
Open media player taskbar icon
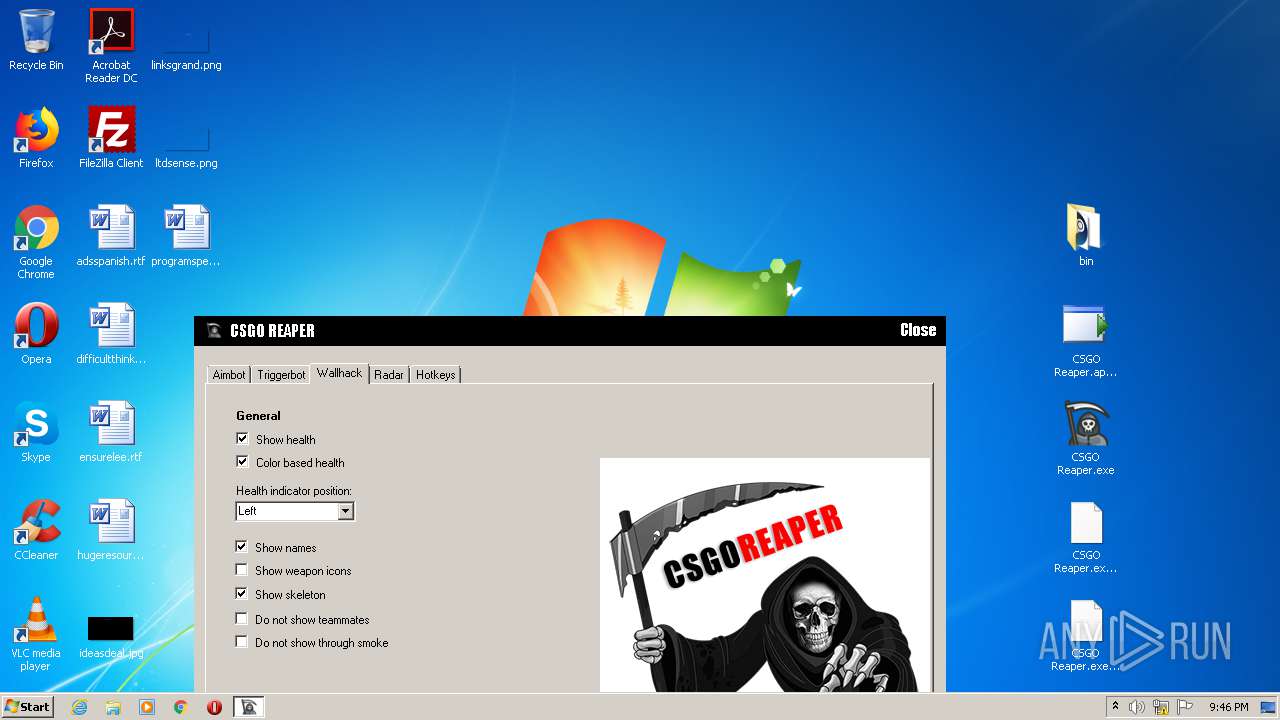coord(147,707)
